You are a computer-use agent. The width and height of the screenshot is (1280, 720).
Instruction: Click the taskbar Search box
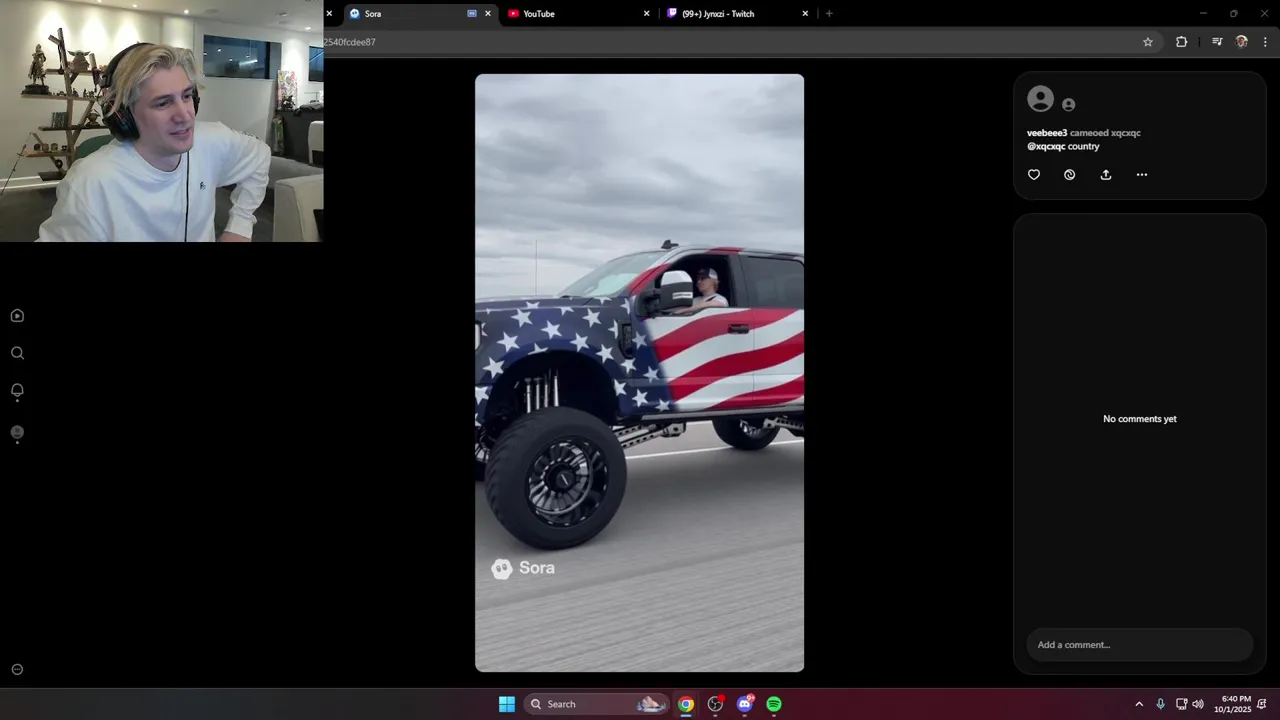pyautogui.click(x=595, y=704)
